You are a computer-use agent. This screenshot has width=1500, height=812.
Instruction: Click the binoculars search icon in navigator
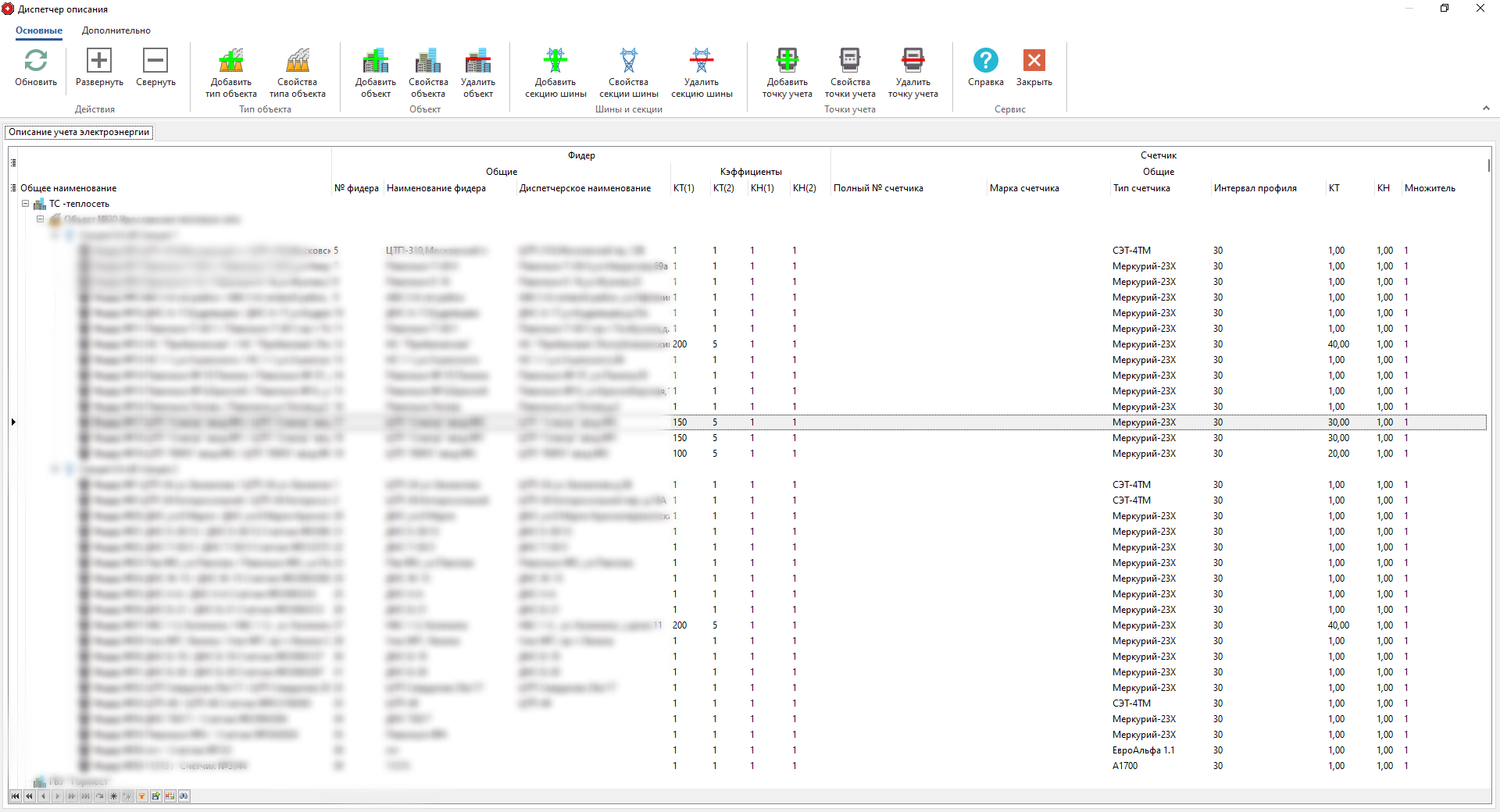coord(184,796)
